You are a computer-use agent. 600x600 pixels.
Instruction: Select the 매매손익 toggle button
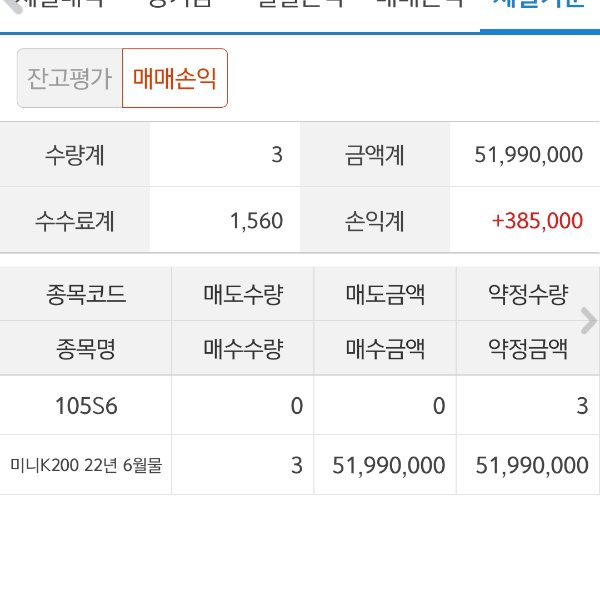[x=175, y=78]
